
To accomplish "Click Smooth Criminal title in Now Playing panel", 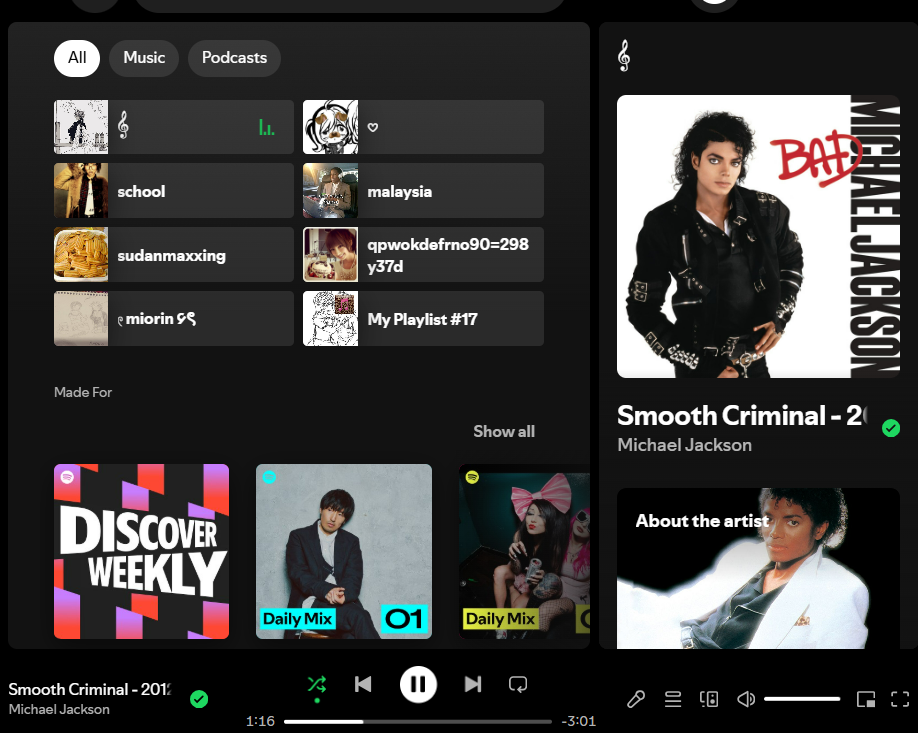I will [743, 416].
